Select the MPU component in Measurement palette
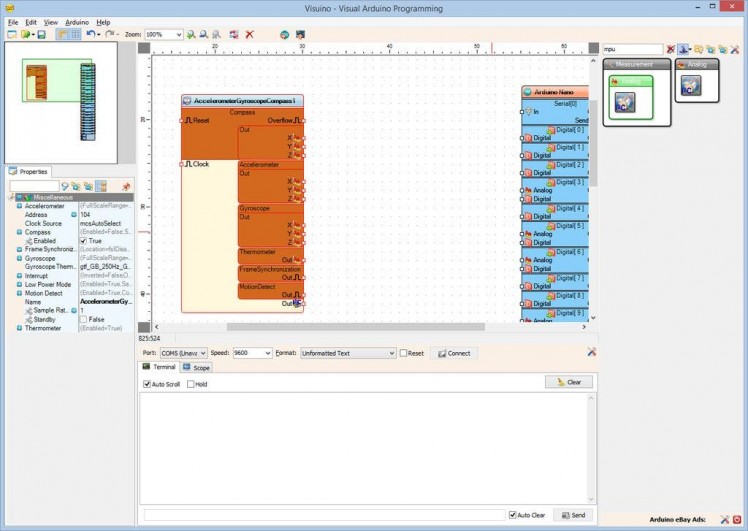The image size is (748, 531). (x=625, y=101)
